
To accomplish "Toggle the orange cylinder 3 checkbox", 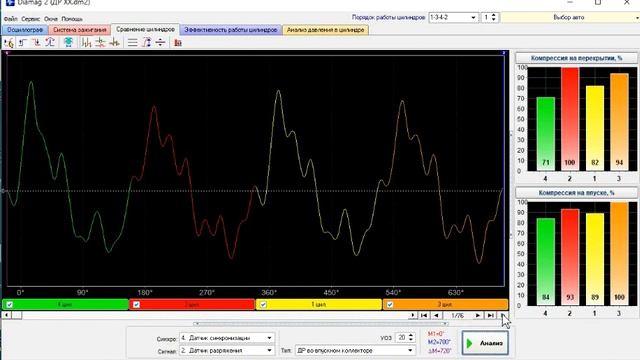I will [390, 304].
